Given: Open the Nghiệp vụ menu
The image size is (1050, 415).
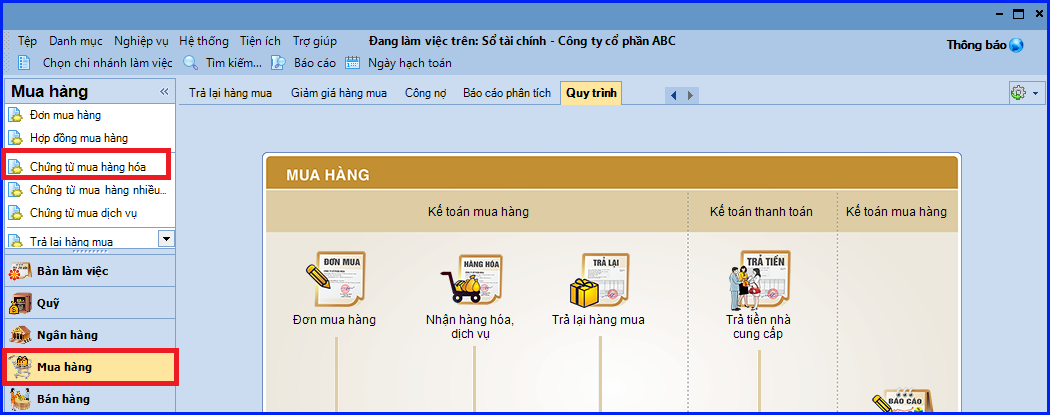Looking at the screenshot, I should tap(141, 41).
